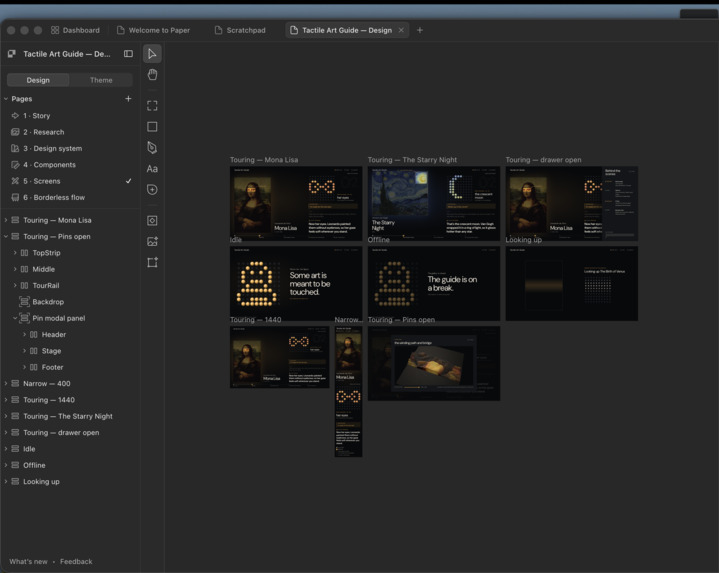Viewport: 719px width, 573px height.
Task: Select the Touring — The Starry Night layer
Action: coord(70,416)
